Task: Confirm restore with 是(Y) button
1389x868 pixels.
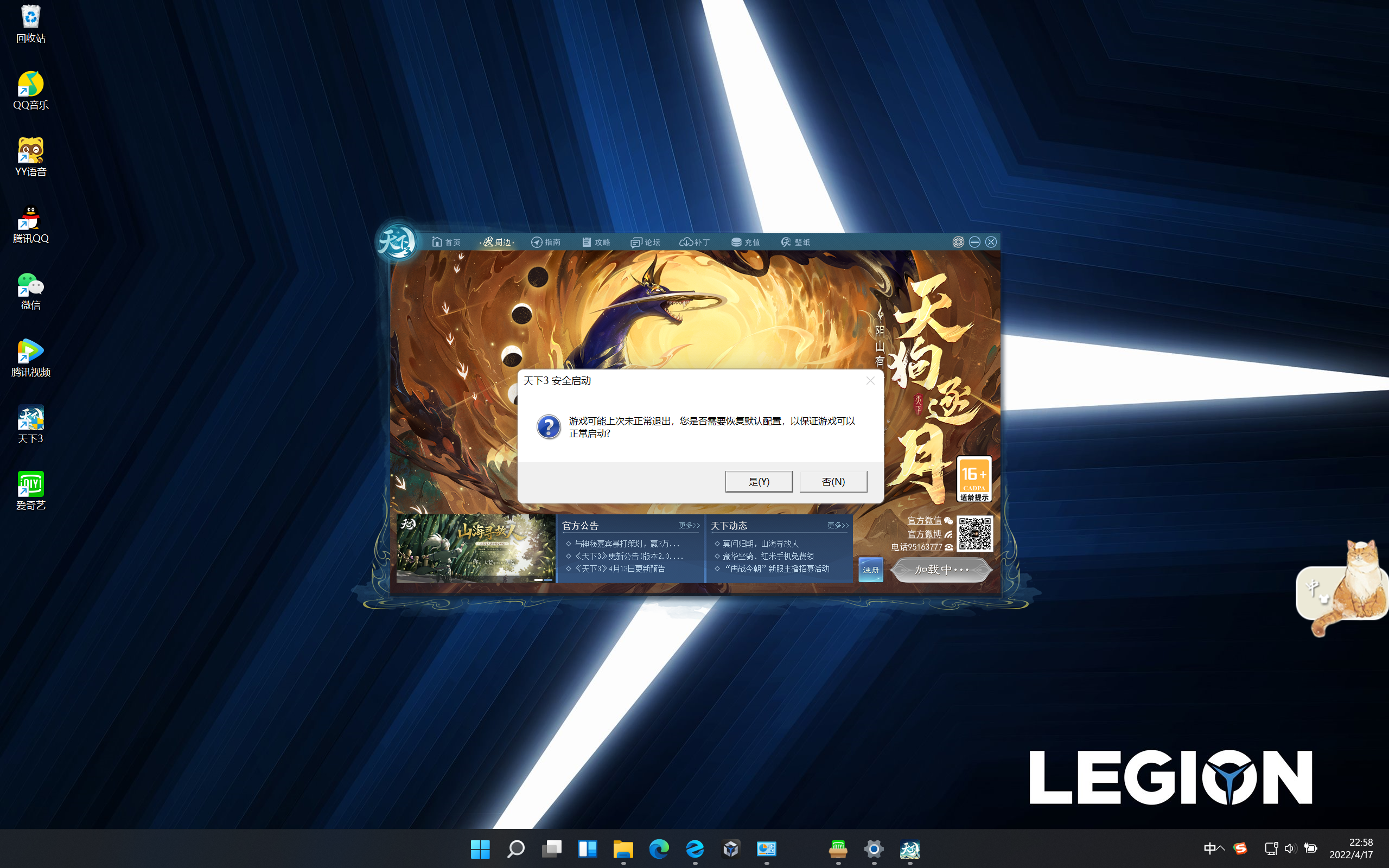Action: [759, 482]
